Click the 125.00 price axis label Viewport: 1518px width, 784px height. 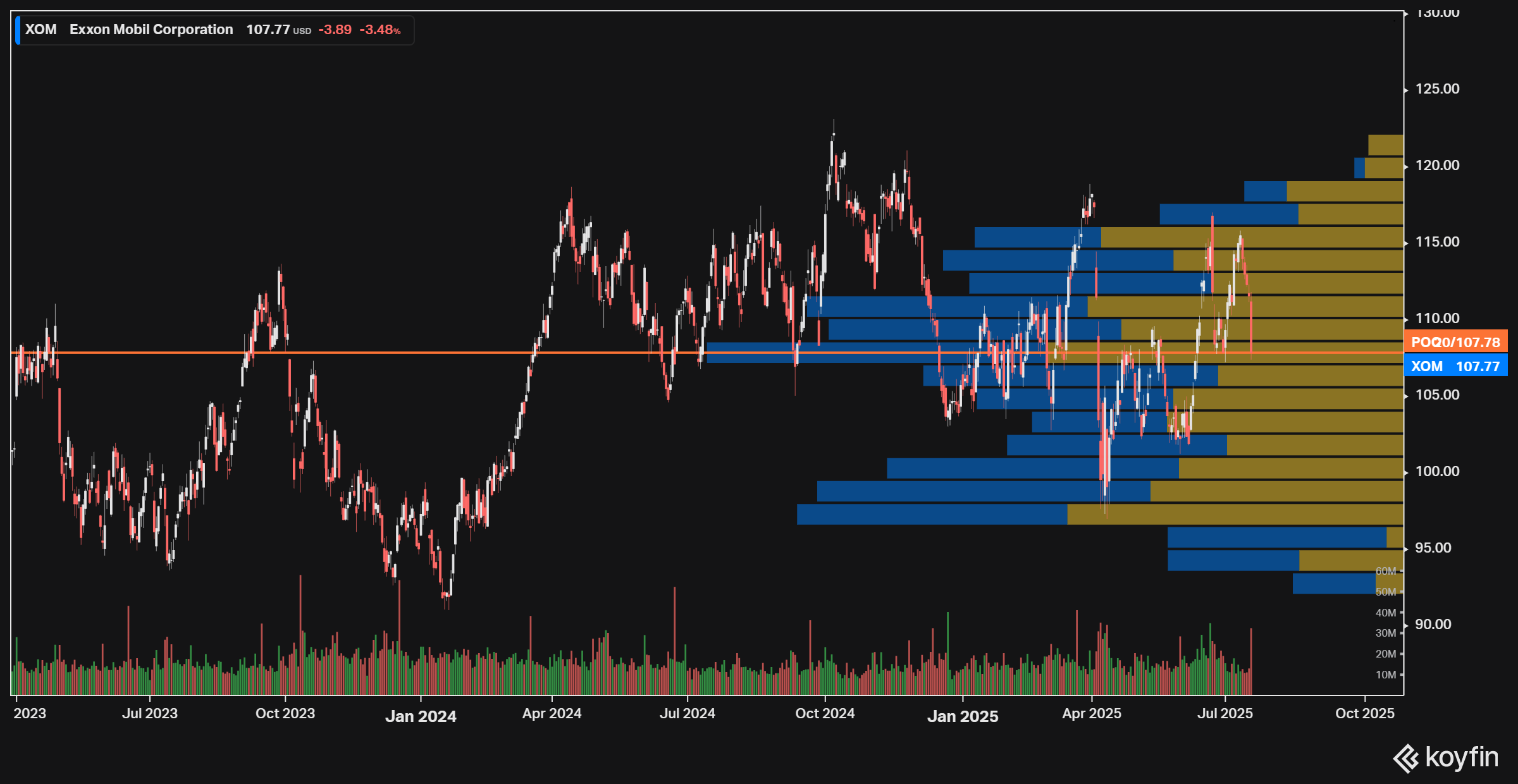[x=1437, y=89]
